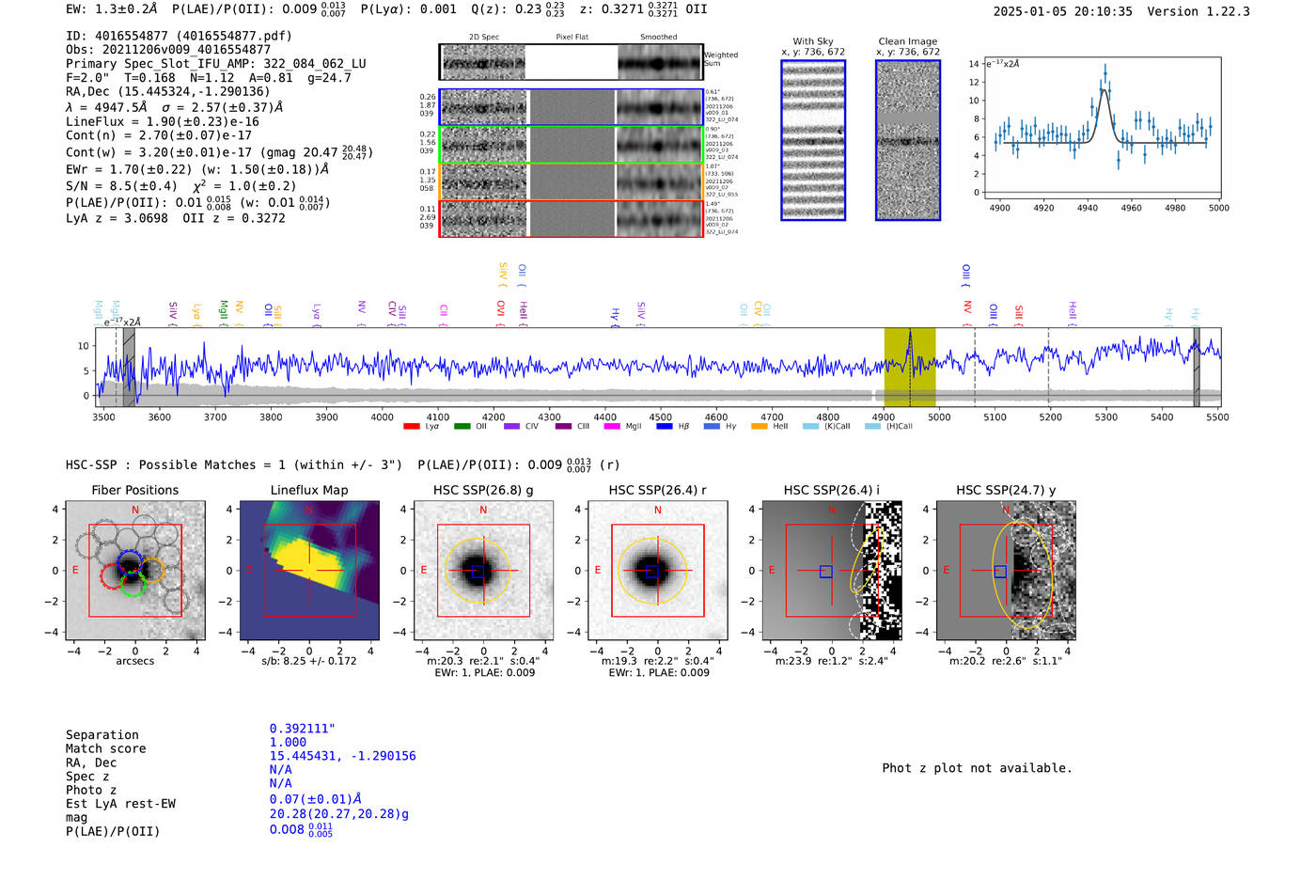
Task: Click the blue square marker in g-band cutout
Action: pos(478,572)
